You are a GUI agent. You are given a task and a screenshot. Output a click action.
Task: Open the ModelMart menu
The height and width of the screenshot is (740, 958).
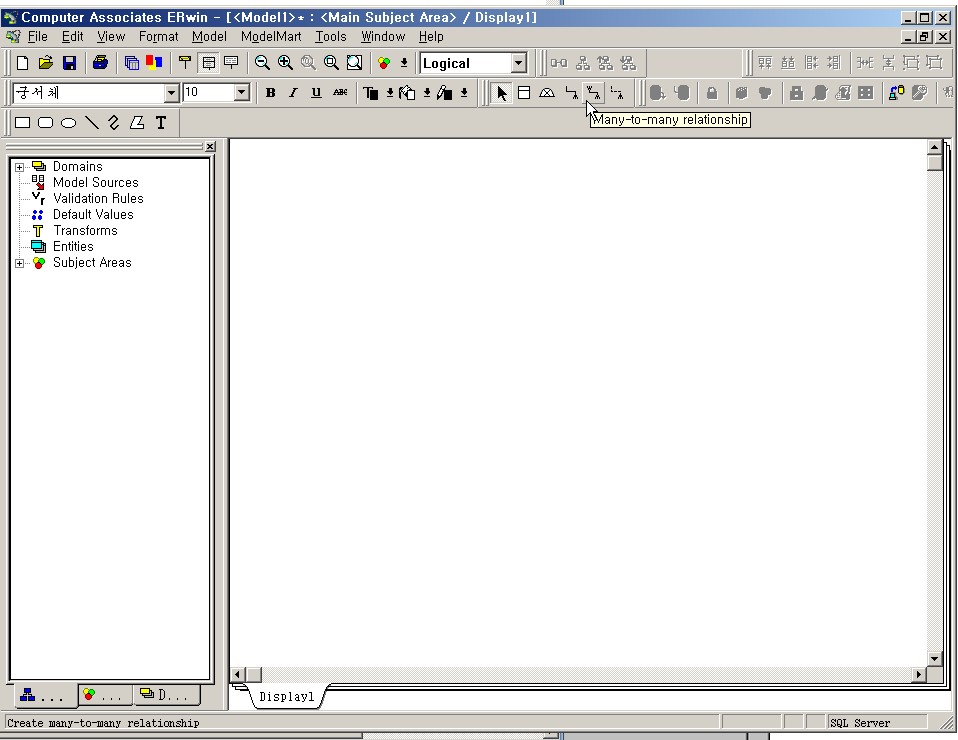(x=271, y=37)
